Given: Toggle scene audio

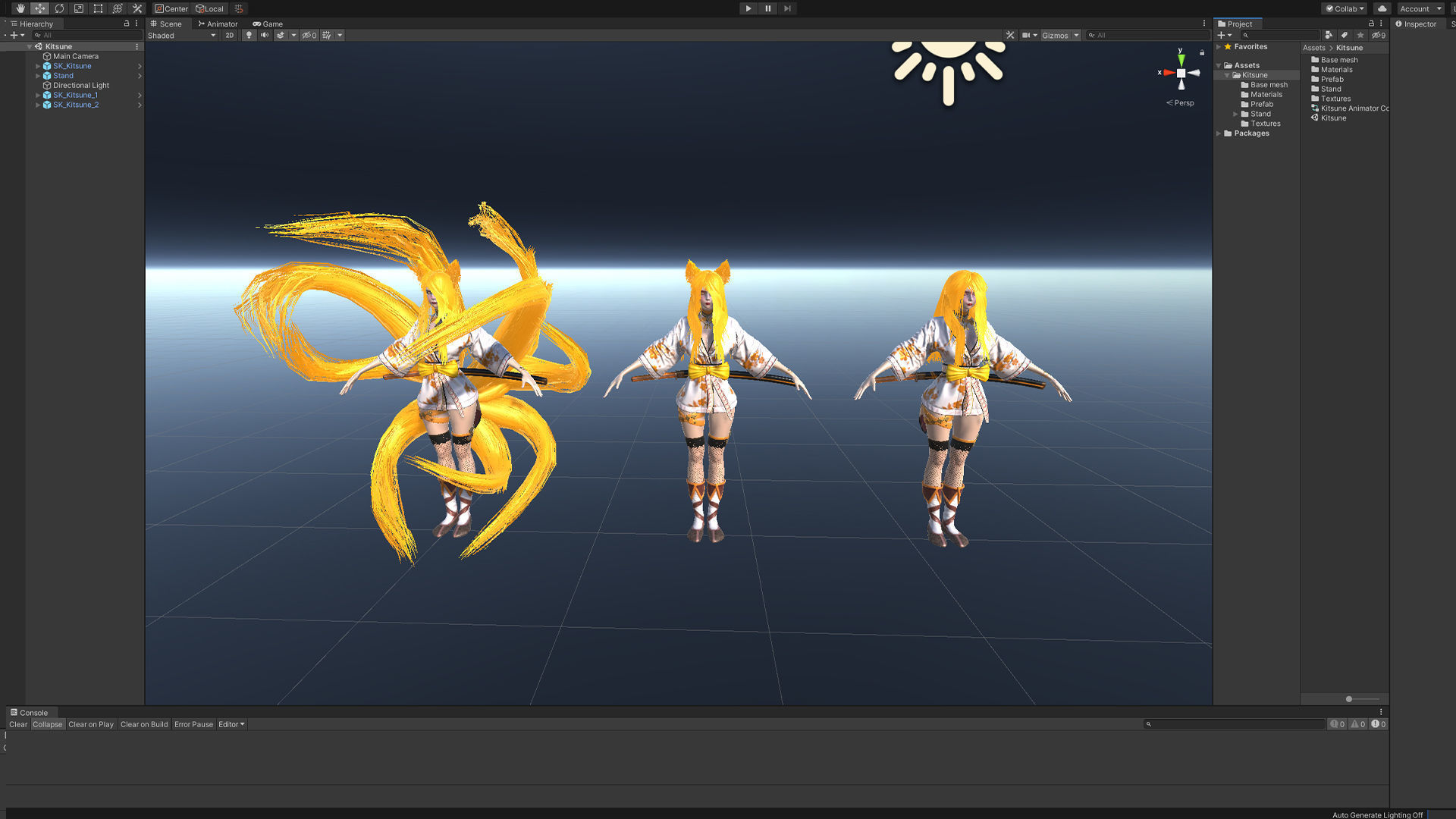Looking at the screenshot, I should click(x=265, y=35).
